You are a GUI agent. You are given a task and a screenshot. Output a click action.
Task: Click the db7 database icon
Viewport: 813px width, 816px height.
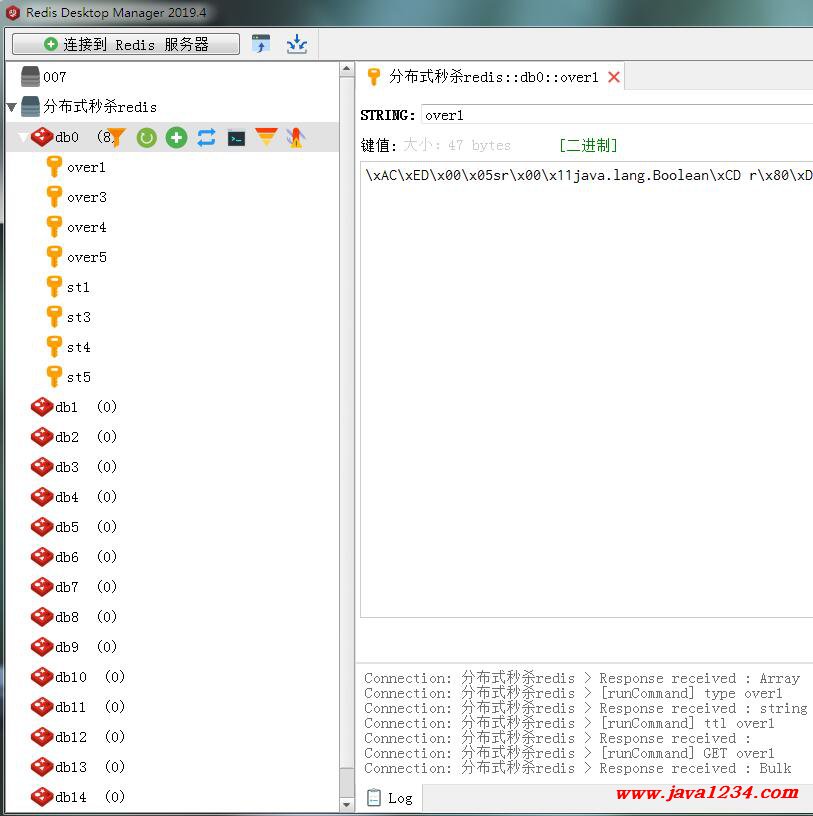(42, 587)
